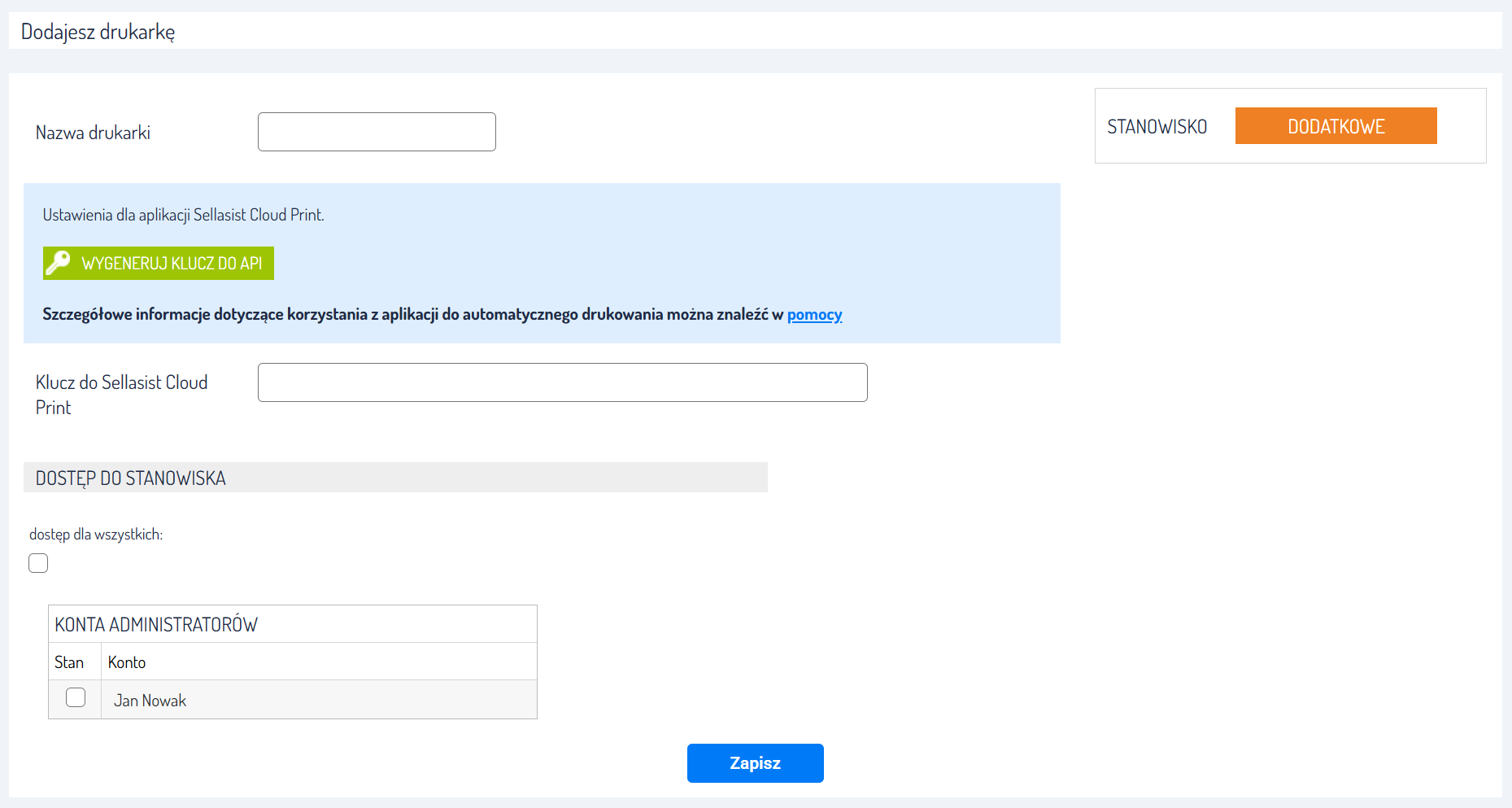The height and width of the screenshot is (808, 1512).
Task: Open the pomocy help link
Action: pos(814,315)
